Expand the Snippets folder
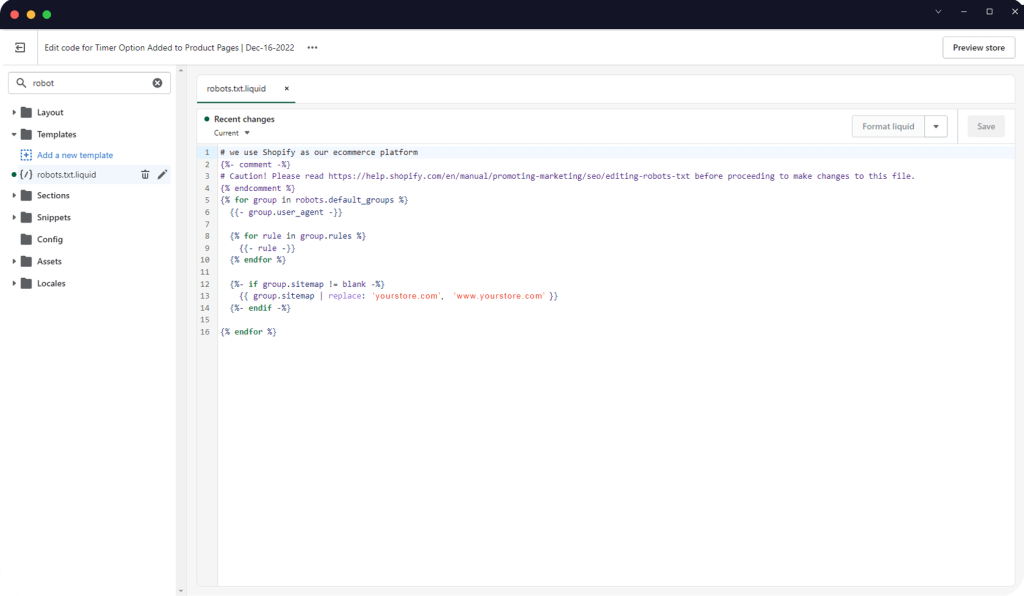 (14, 218)
